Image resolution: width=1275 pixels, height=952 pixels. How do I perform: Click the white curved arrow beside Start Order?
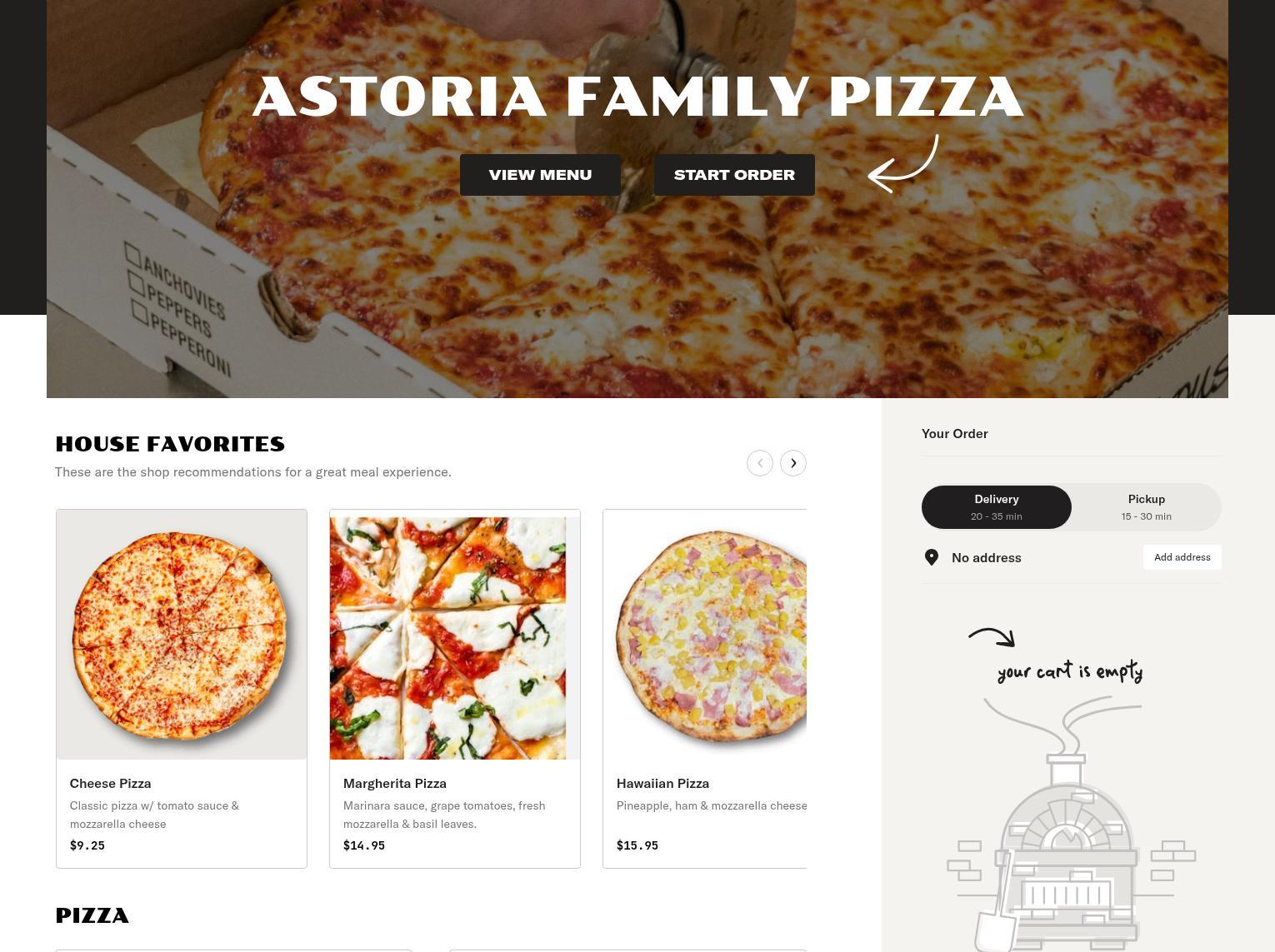(903, 164)
